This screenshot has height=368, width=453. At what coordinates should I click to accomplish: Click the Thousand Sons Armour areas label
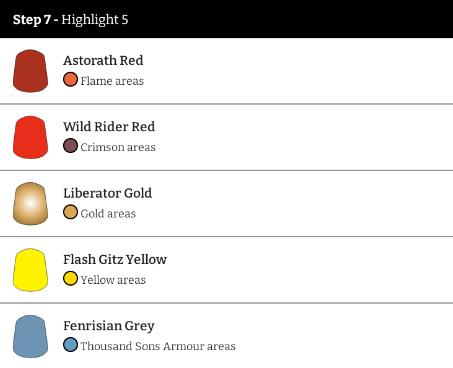[x=158, y=346]
